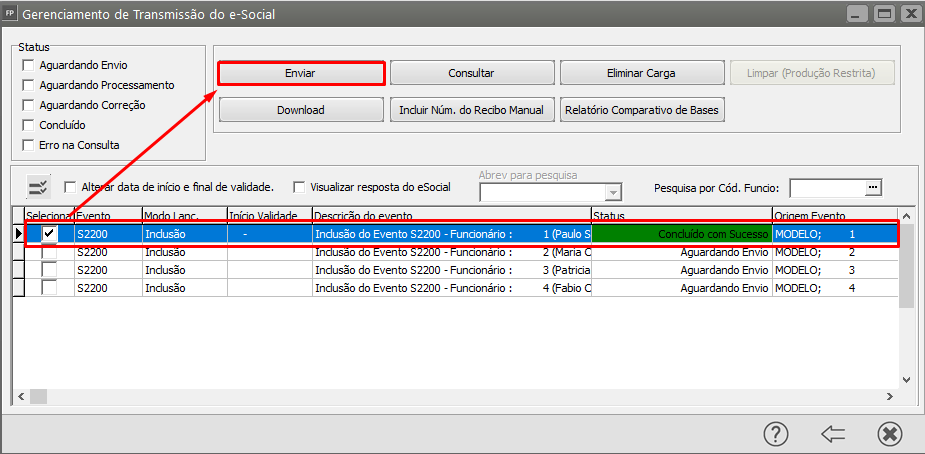925x454 pixels.
Task: Maximize the e-Social transmission window
Action: 883,14
